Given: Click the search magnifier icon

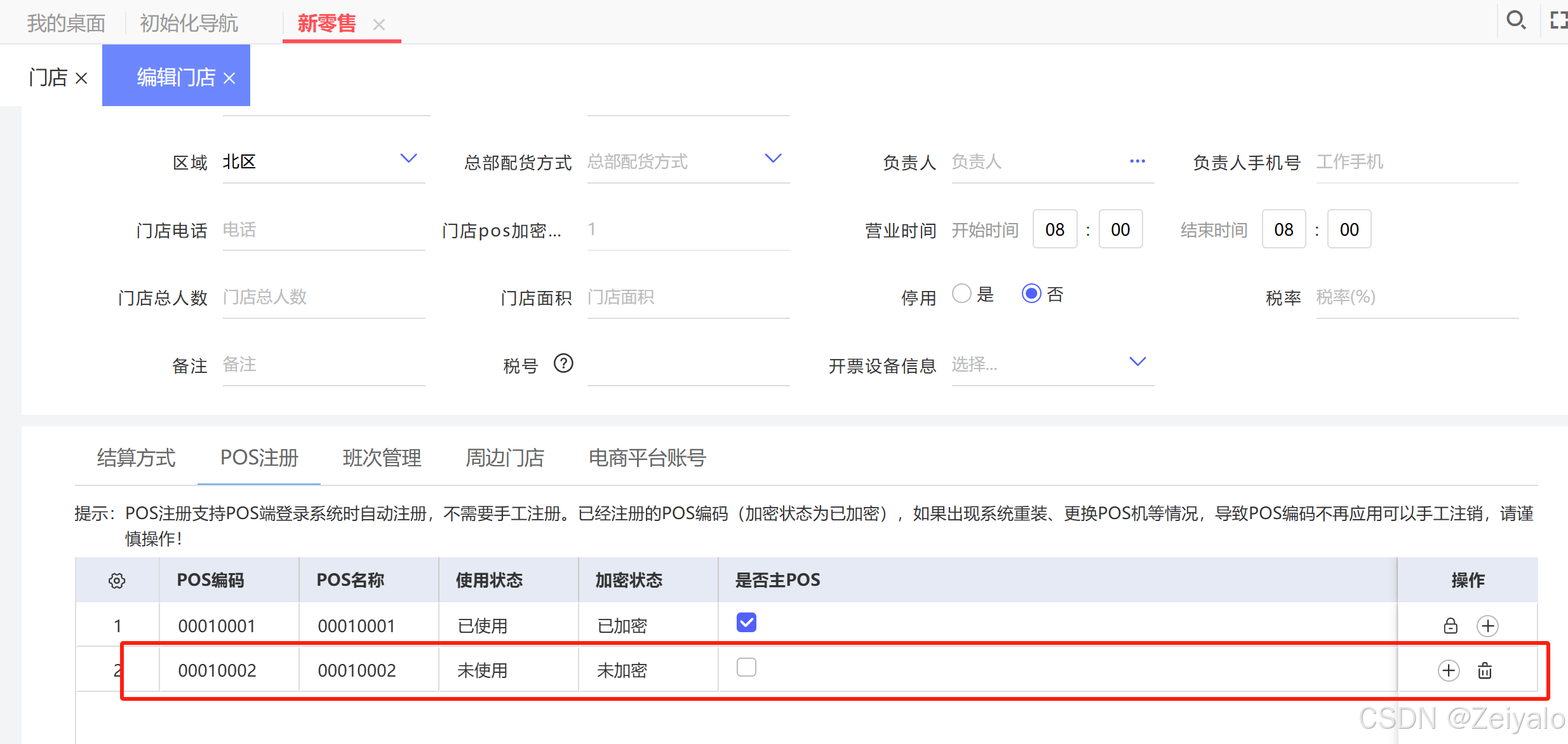Looking at the screenshot, I should [1516, 20].
